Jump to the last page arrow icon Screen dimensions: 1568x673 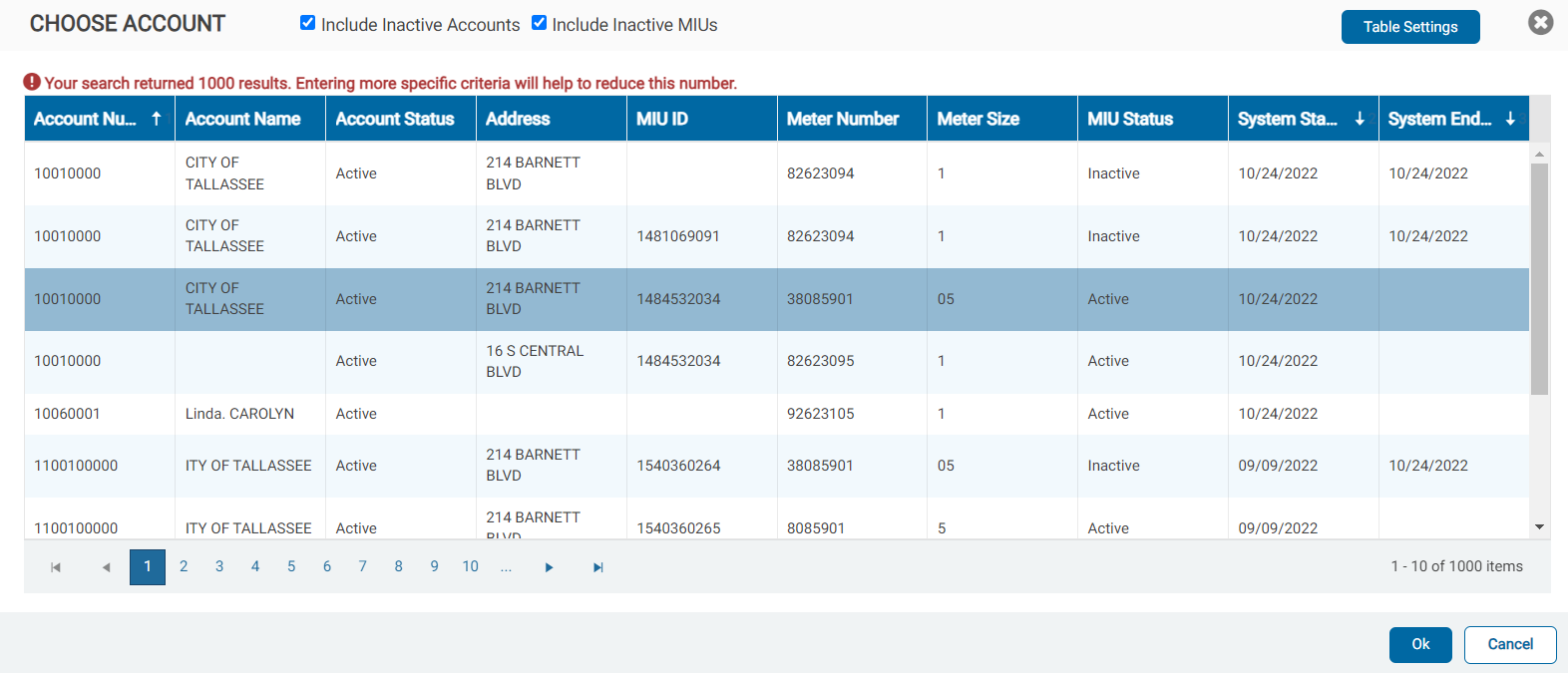[597, 567]
